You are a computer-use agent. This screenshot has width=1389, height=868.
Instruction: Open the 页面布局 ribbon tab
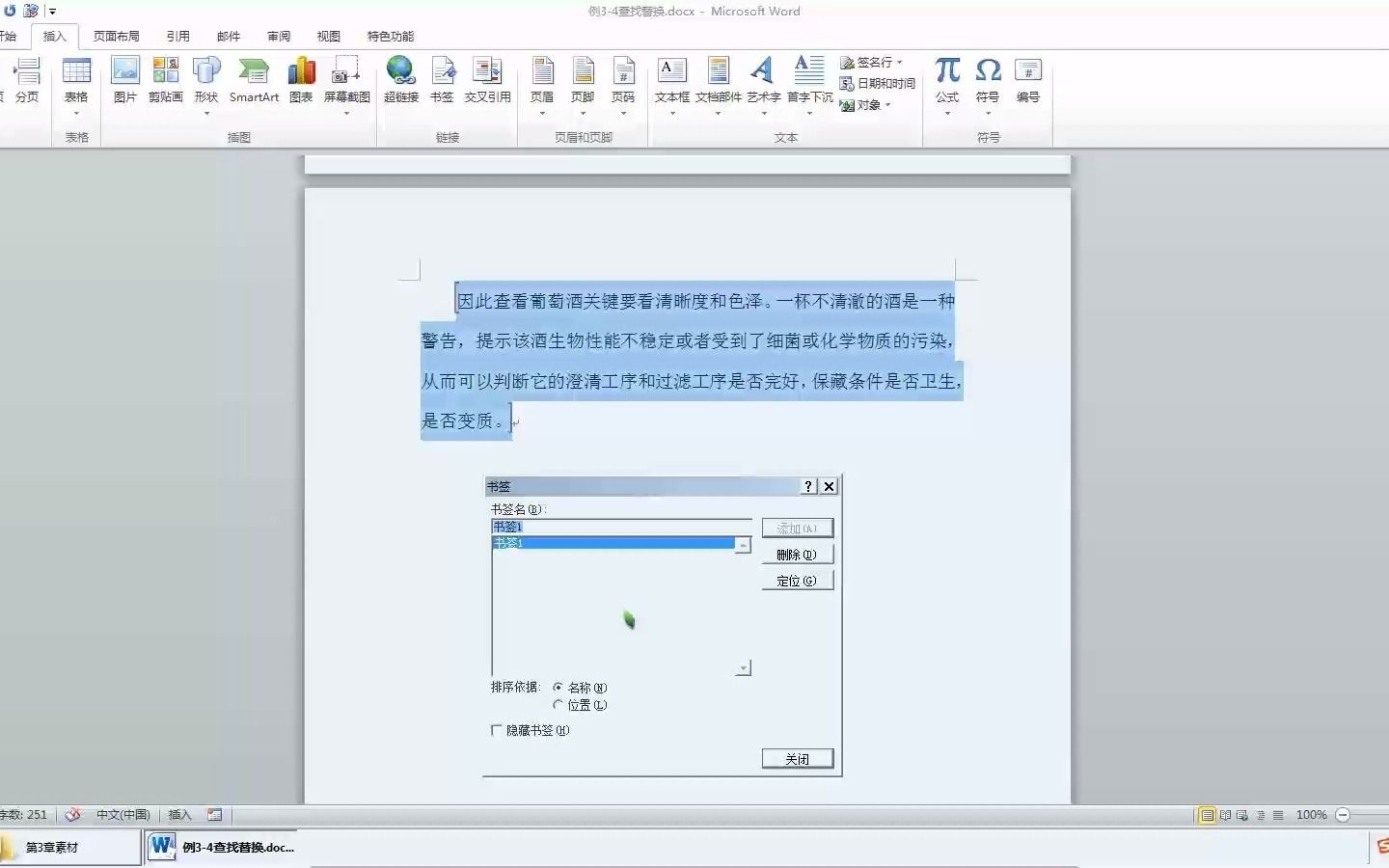[117, 37]
